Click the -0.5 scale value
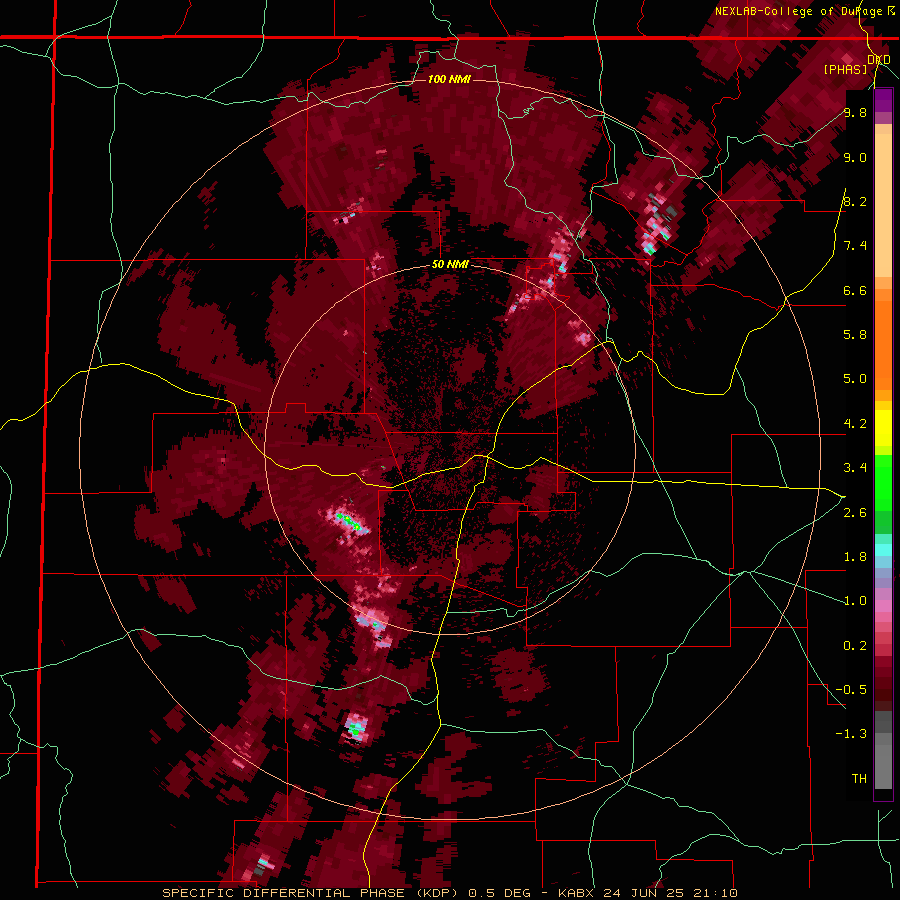 click(852, 689)
